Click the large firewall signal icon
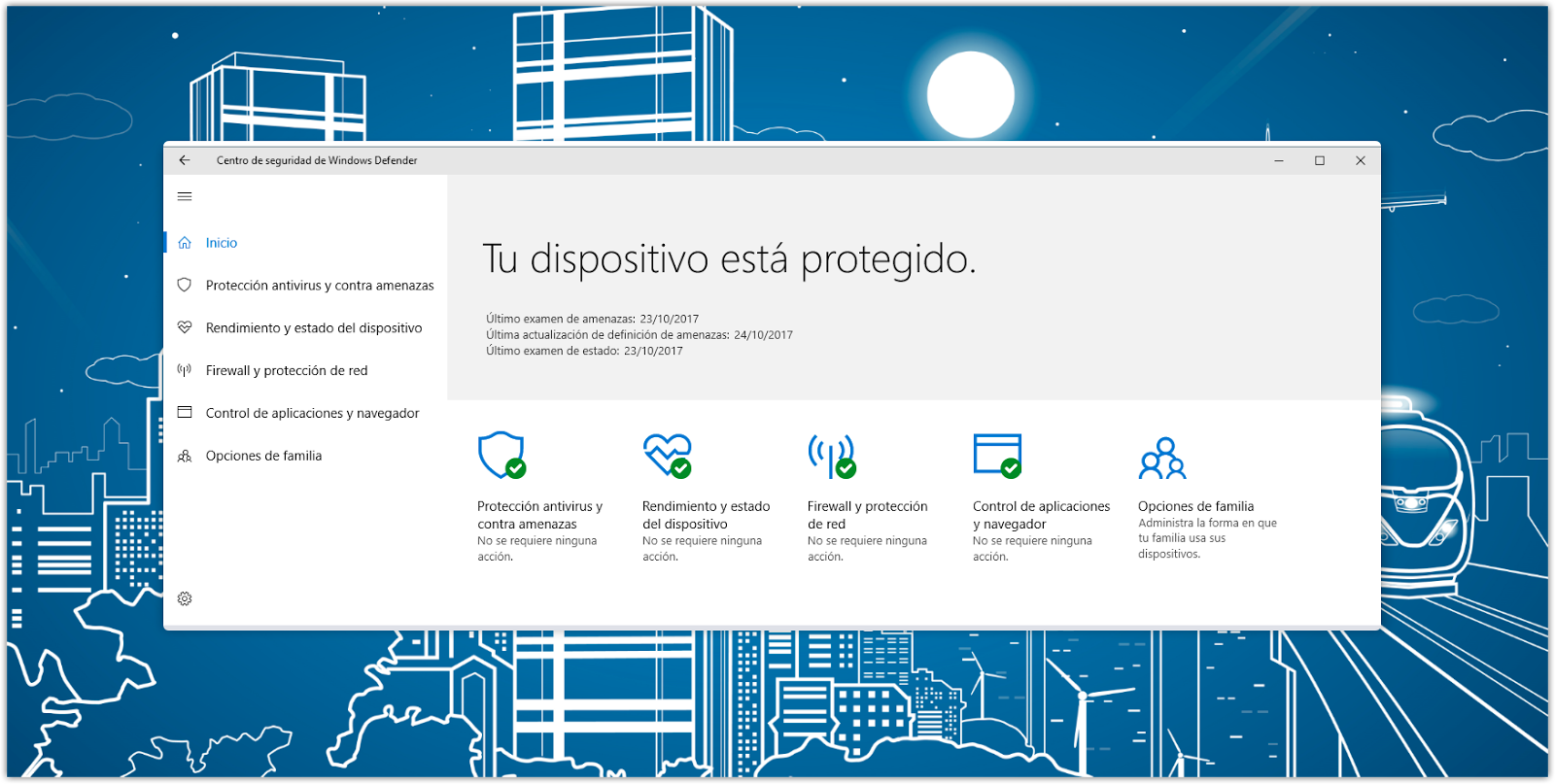Screen dimensions: 1555x784 [x=832, y=456]
